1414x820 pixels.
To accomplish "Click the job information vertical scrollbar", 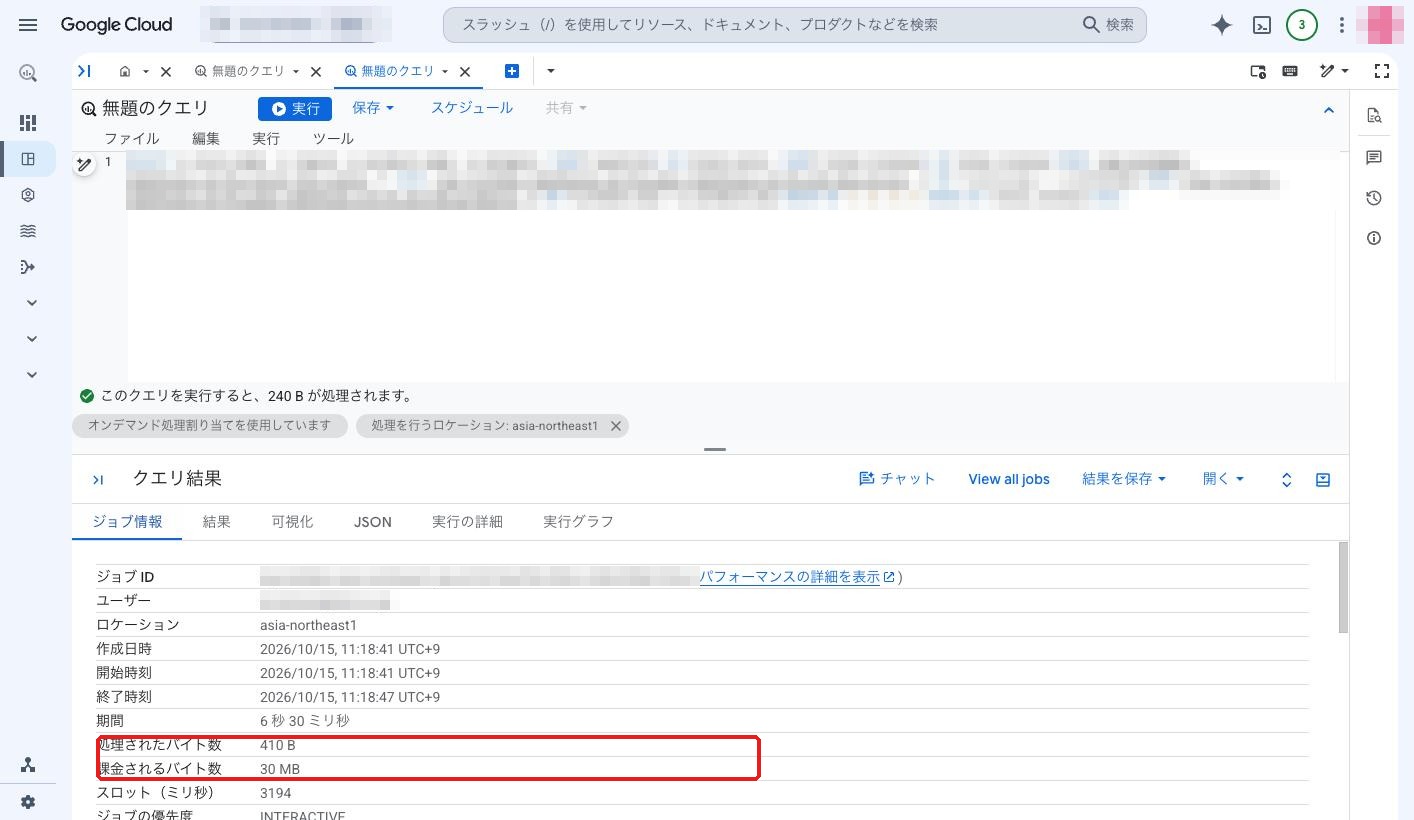I will [1343, 587].
